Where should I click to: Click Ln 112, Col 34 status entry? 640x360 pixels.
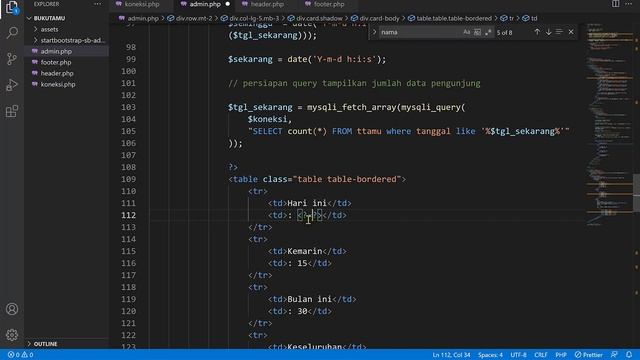(451, 355)
